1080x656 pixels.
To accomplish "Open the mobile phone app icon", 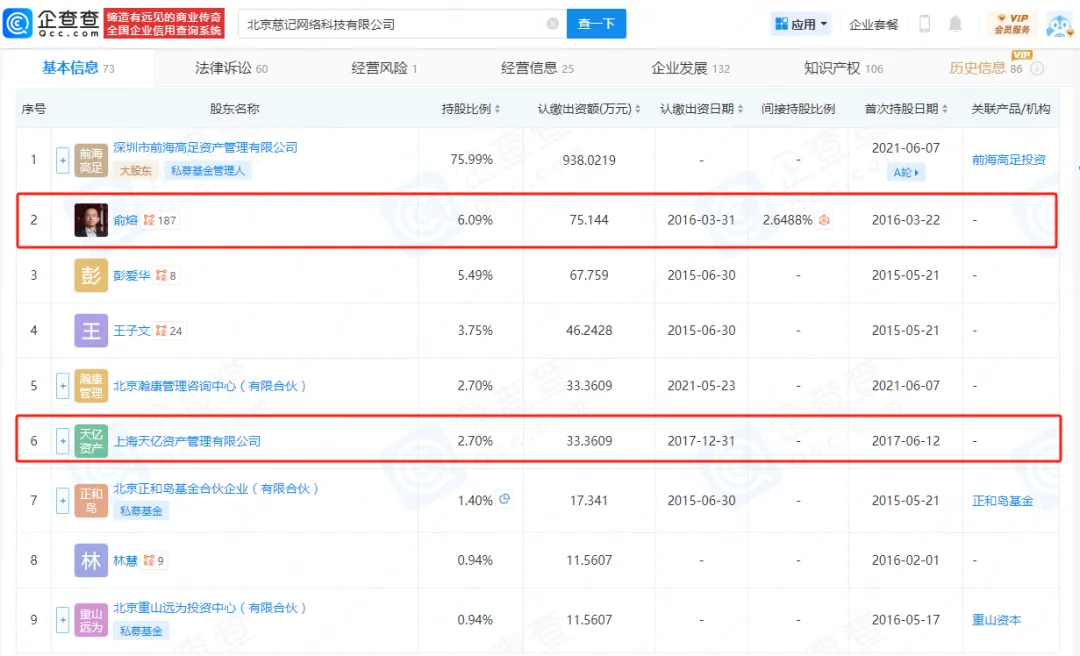I will pos(924,24).
